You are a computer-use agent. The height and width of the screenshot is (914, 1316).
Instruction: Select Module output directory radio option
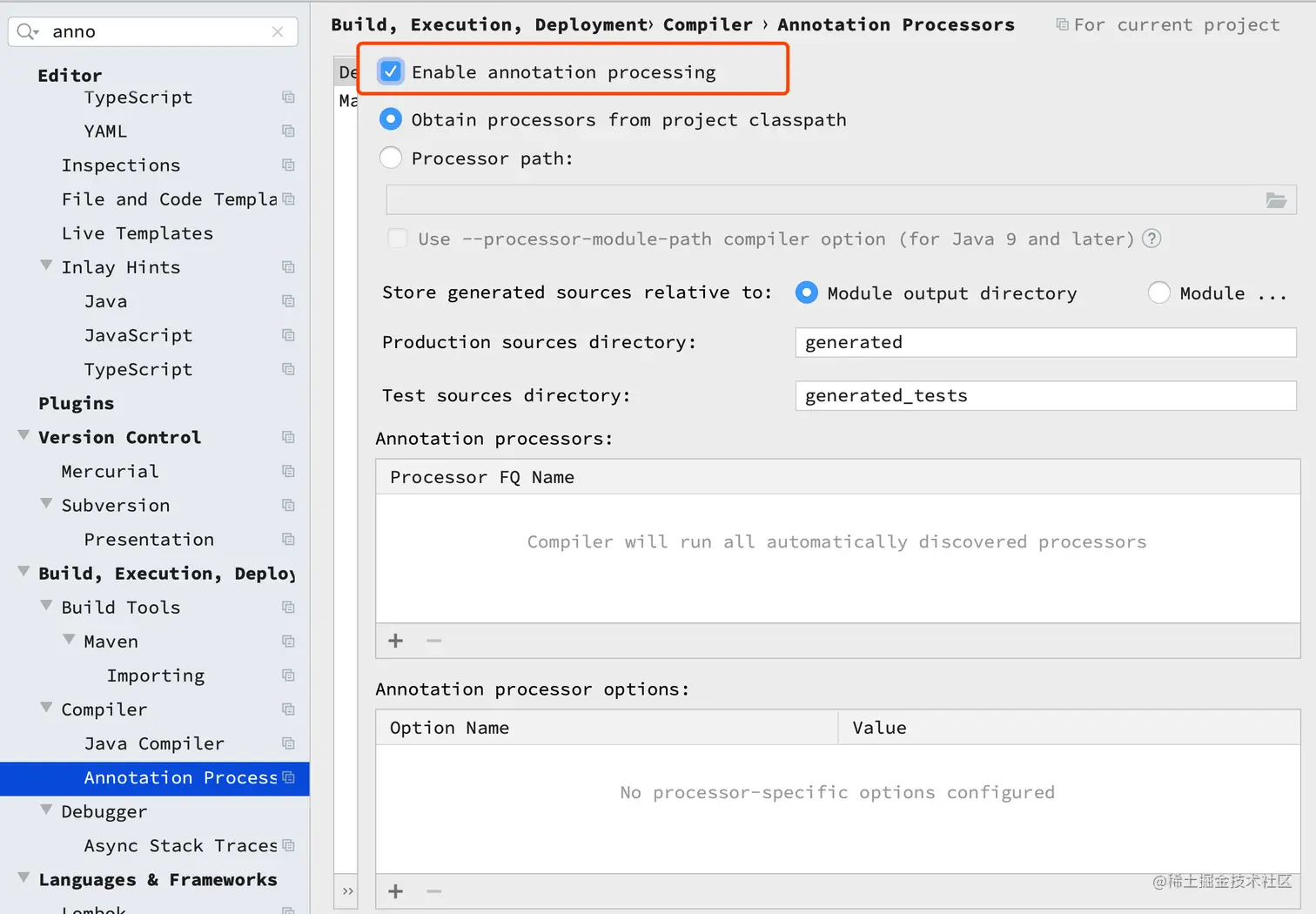point(807,293)
